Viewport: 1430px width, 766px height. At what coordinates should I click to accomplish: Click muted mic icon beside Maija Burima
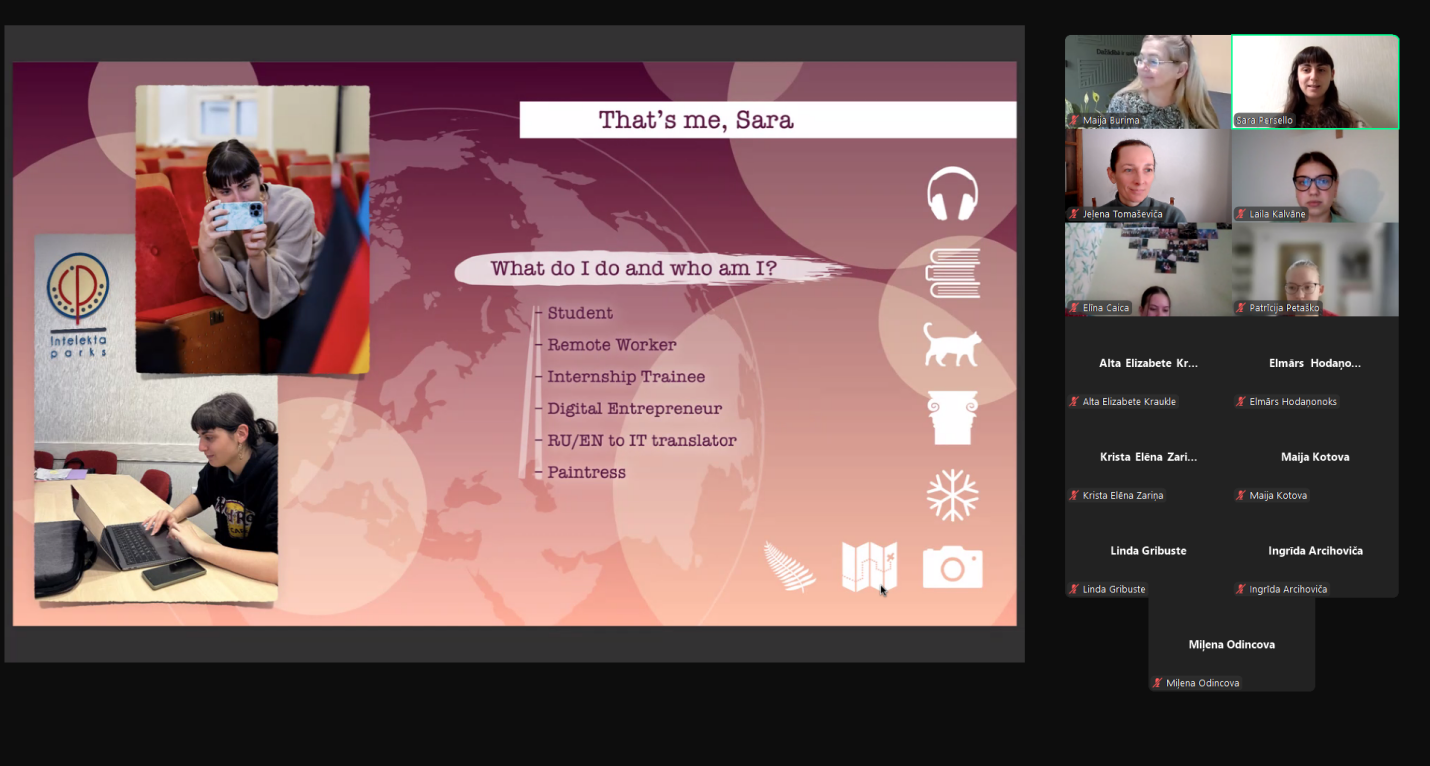pos(1074,120)
